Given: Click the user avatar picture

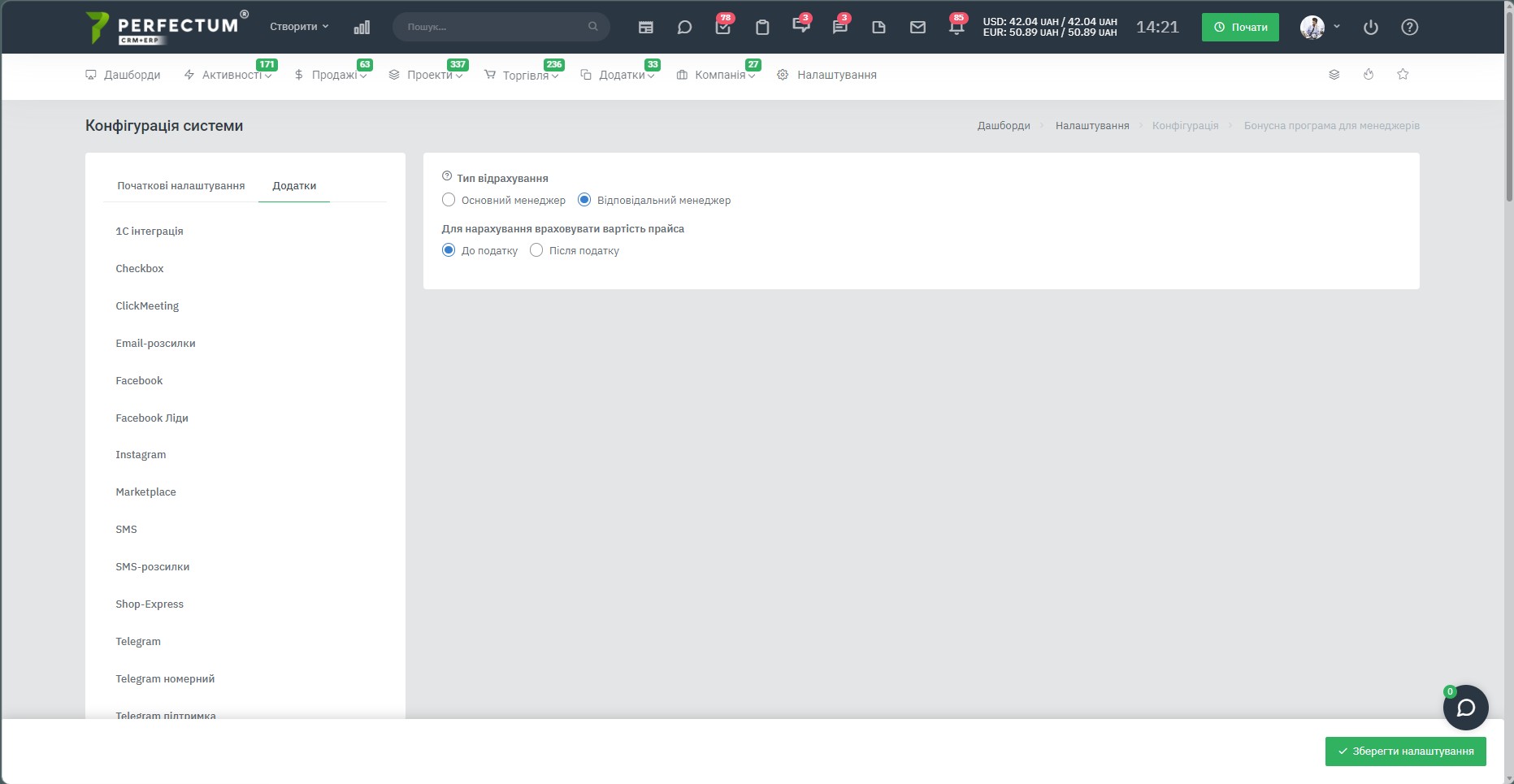Looking at the screenshot, I should pyautogui.click(x=1312, y=27).
